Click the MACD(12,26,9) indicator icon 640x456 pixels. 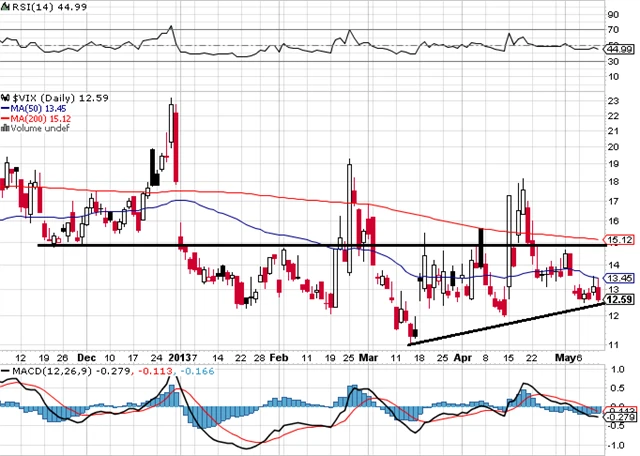pyautogui.click(x=5, y=371)
